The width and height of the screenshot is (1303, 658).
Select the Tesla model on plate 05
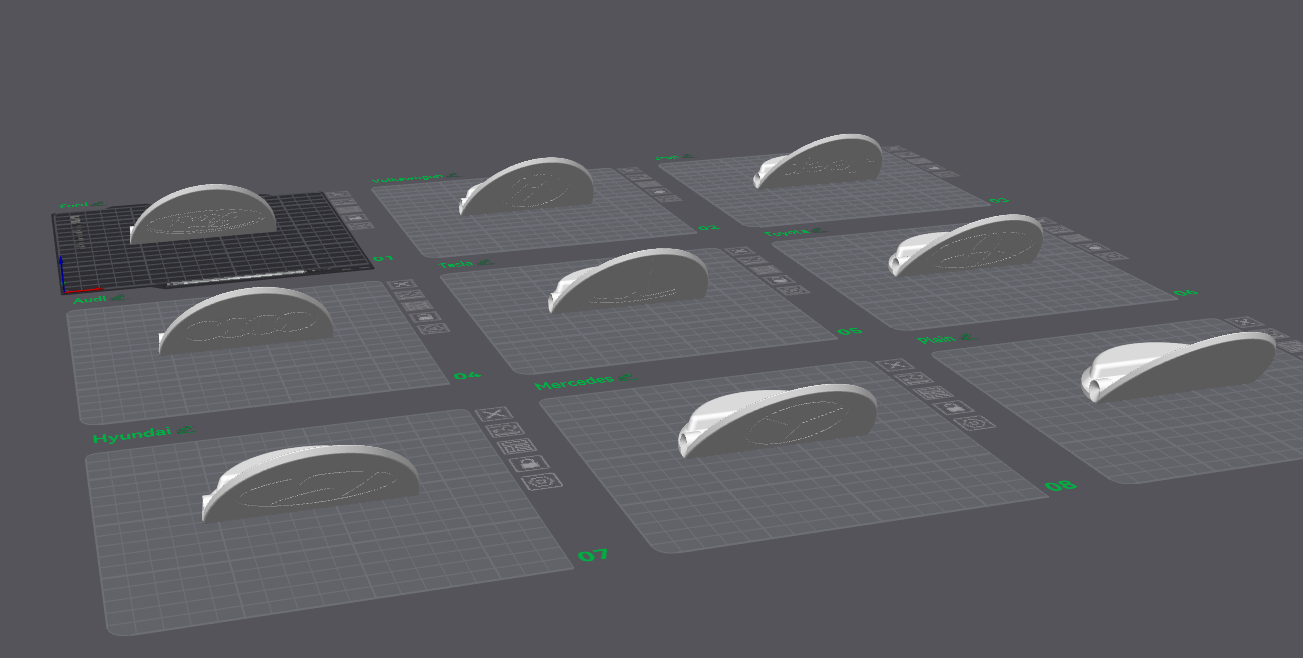click(628, 281)
